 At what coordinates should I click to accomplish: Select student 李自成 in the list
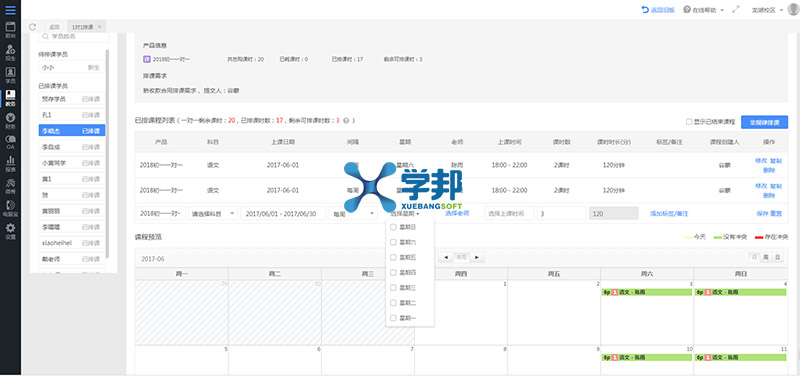(x=71, y=146)
